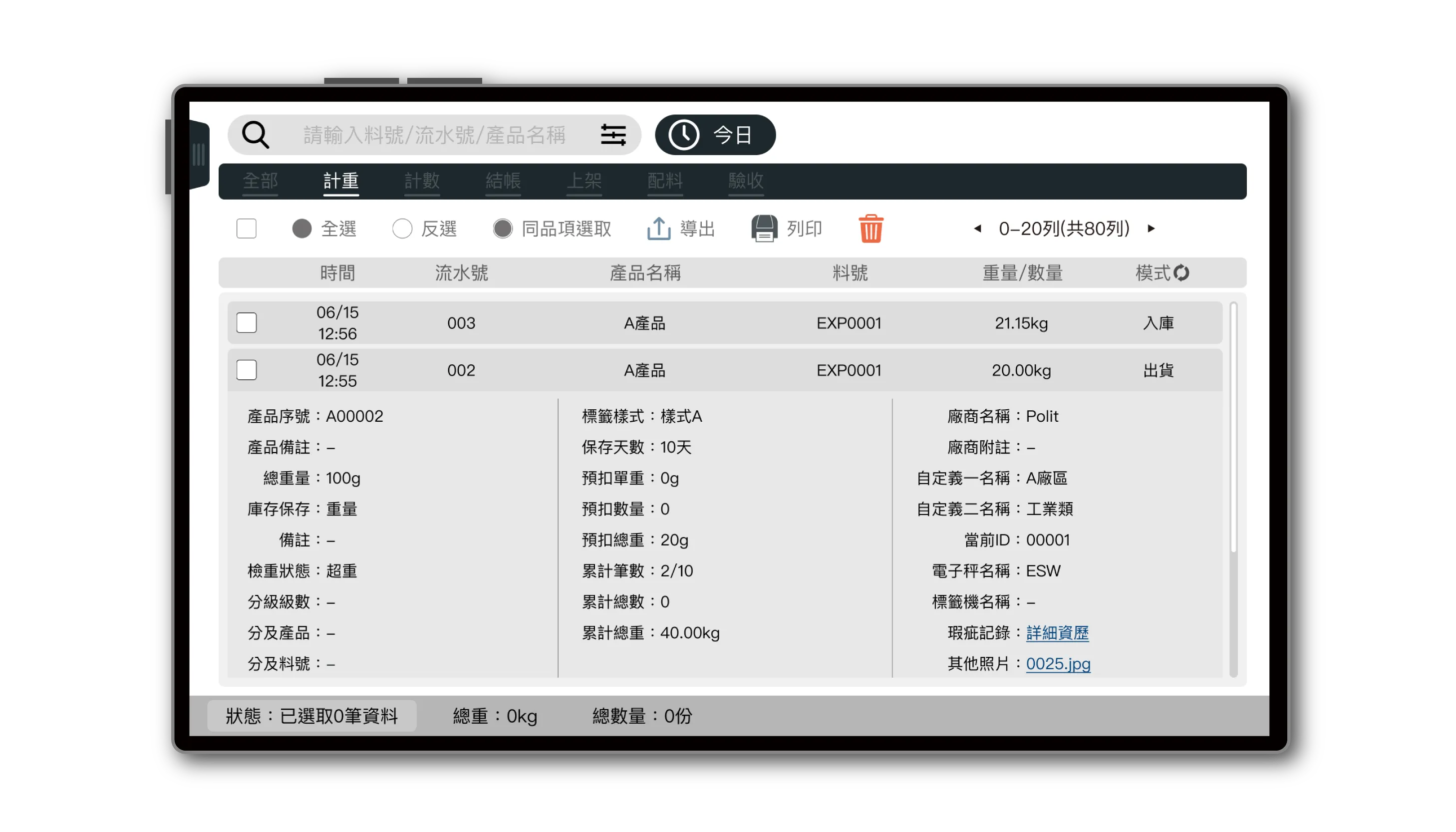
Task: Click the 06/15 12:56 time cell
Action: point(338,323)
